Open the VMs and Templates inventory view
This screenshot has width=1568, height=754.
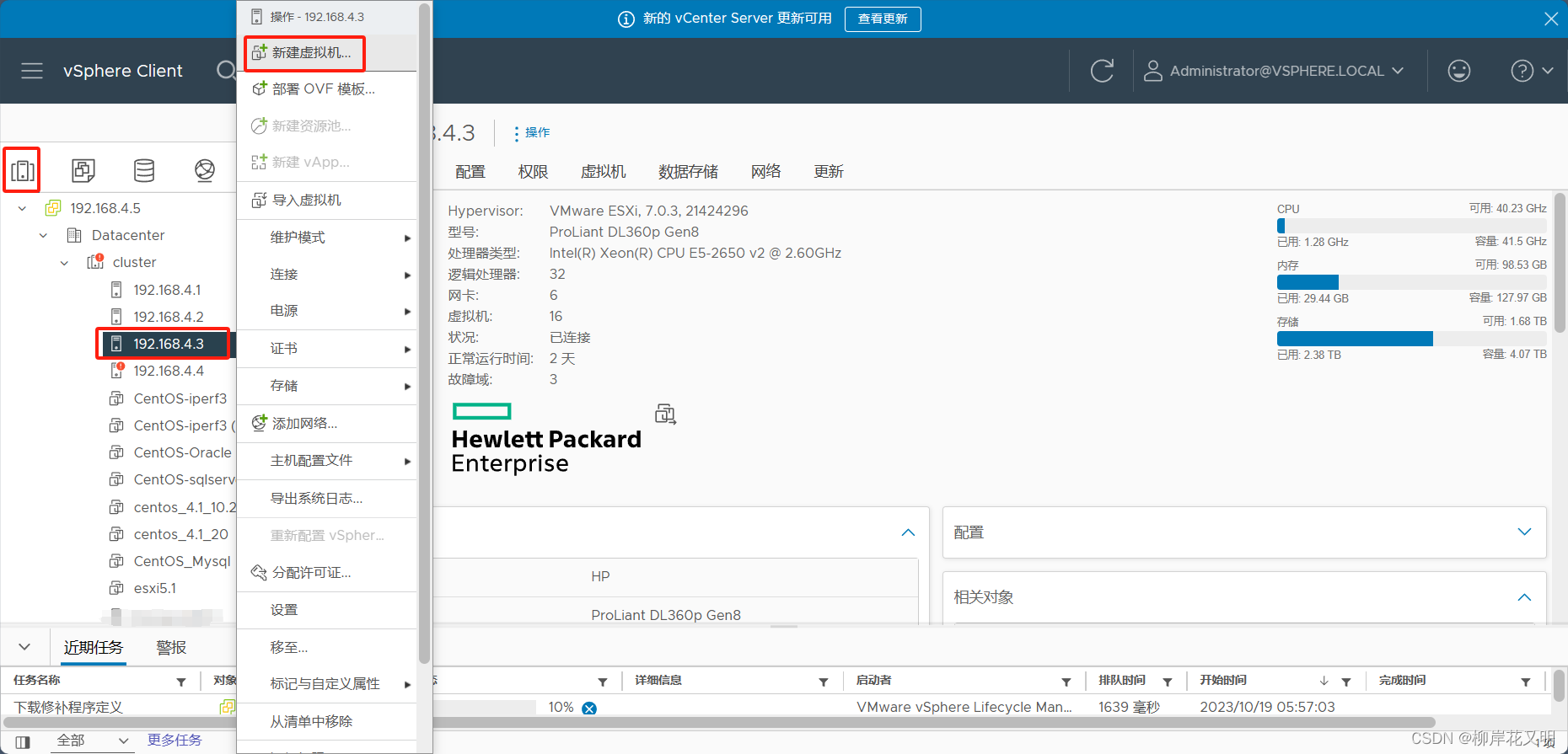pyautogui.click(x=83, y=171)
